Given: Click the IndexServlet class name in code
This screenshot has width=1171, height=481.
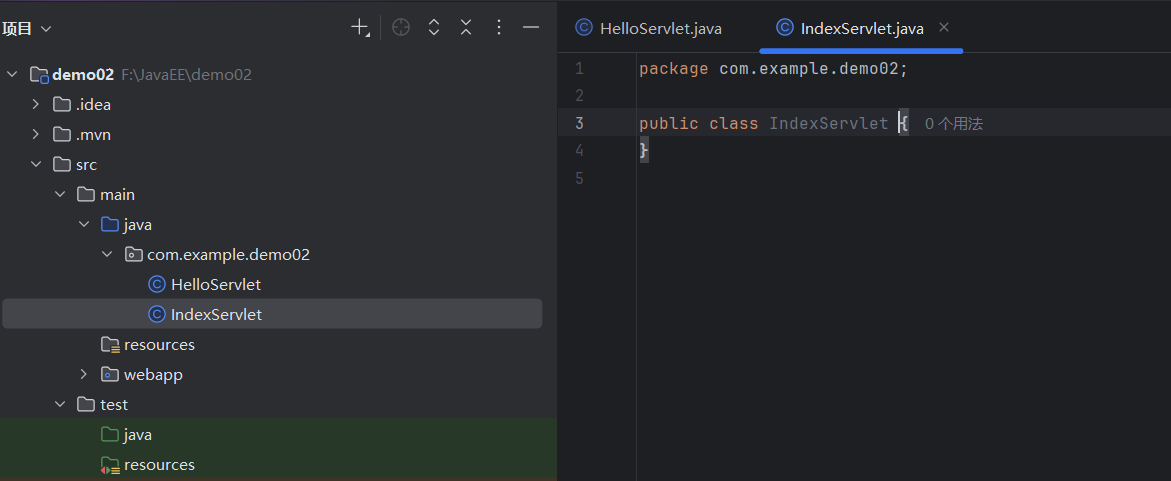Looking at the screenshot, I should click(829, 123).
